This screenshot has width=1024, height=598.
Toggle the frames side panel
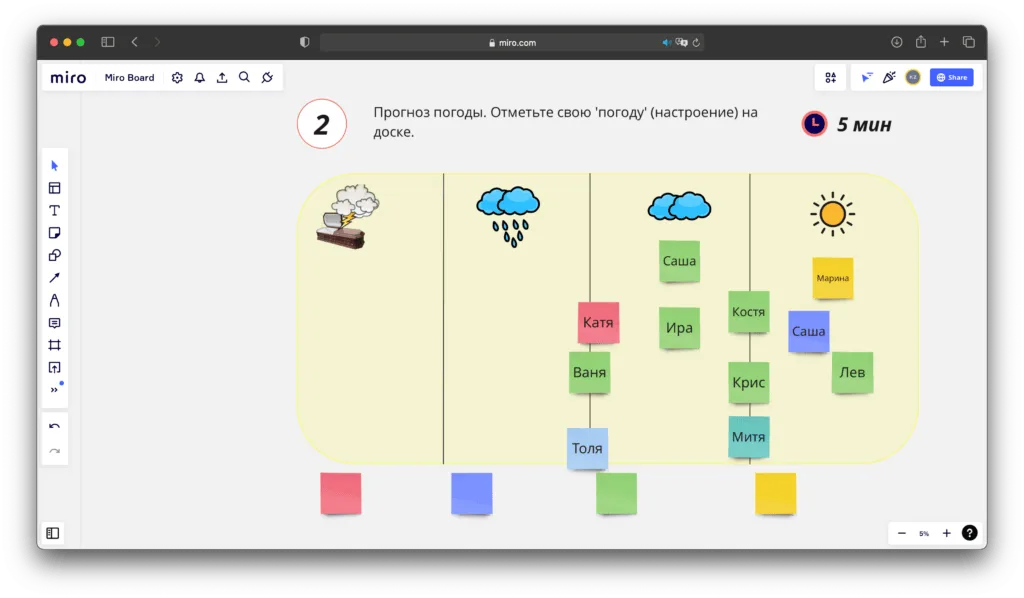tap(53, 534)
